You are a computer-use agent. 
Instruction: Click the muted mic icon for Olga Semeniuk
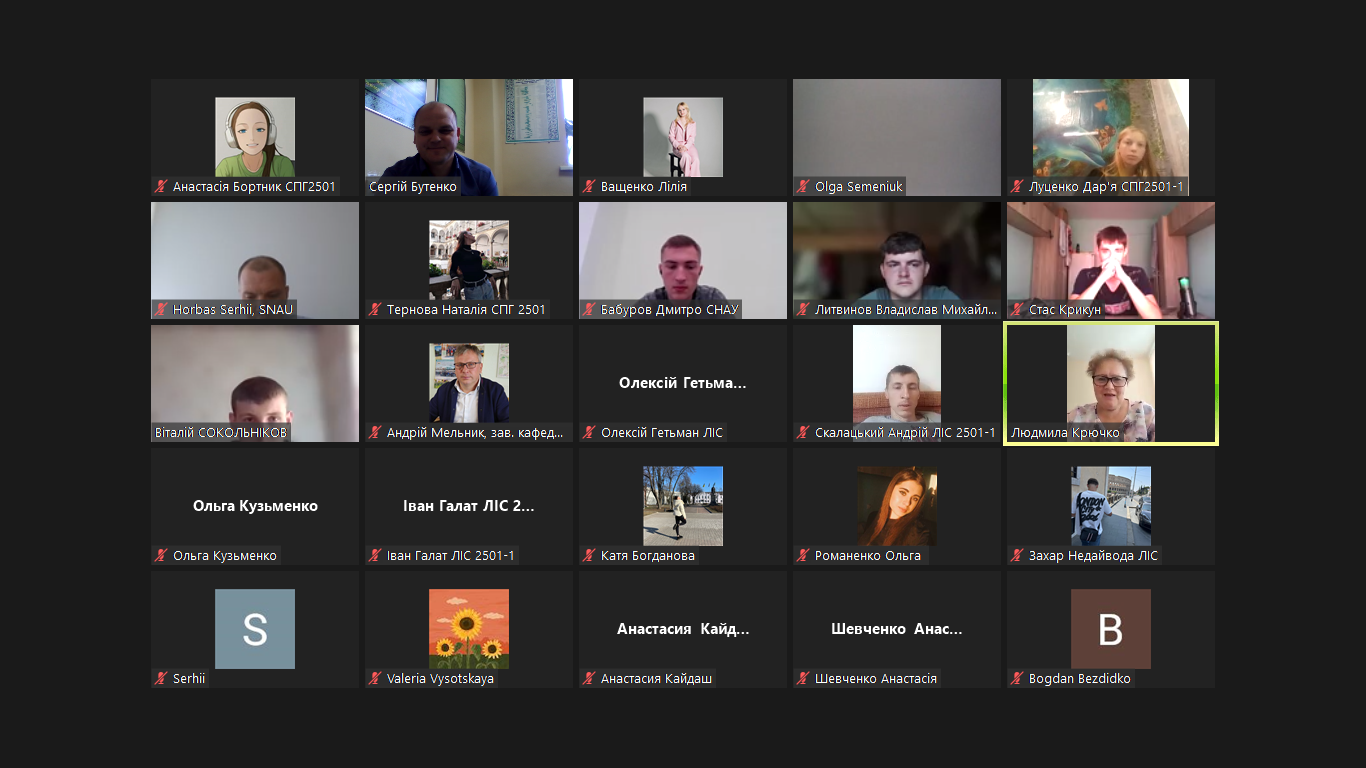[803, 187]
